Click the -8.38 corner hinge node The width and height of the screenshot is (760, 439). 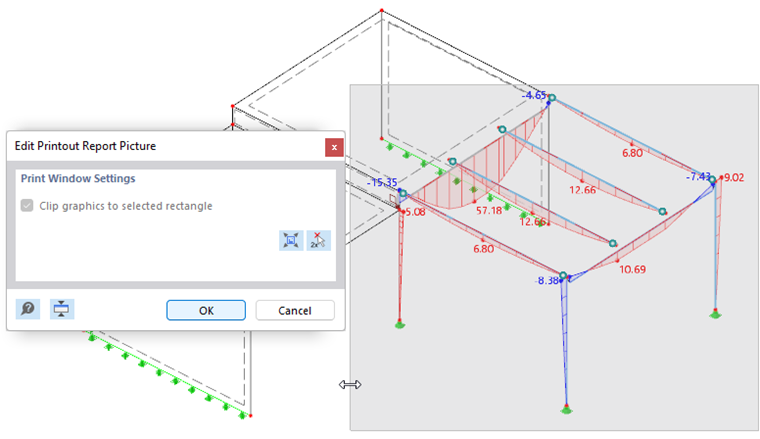click(x=563, y=275)
